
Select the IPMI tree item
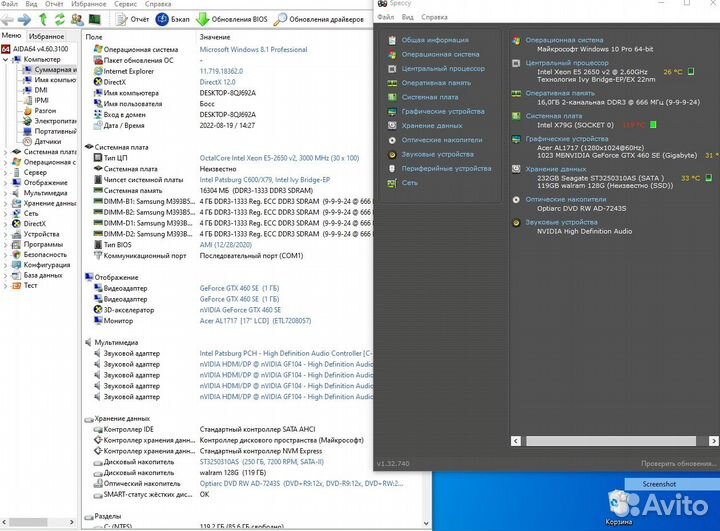point(36,100)
